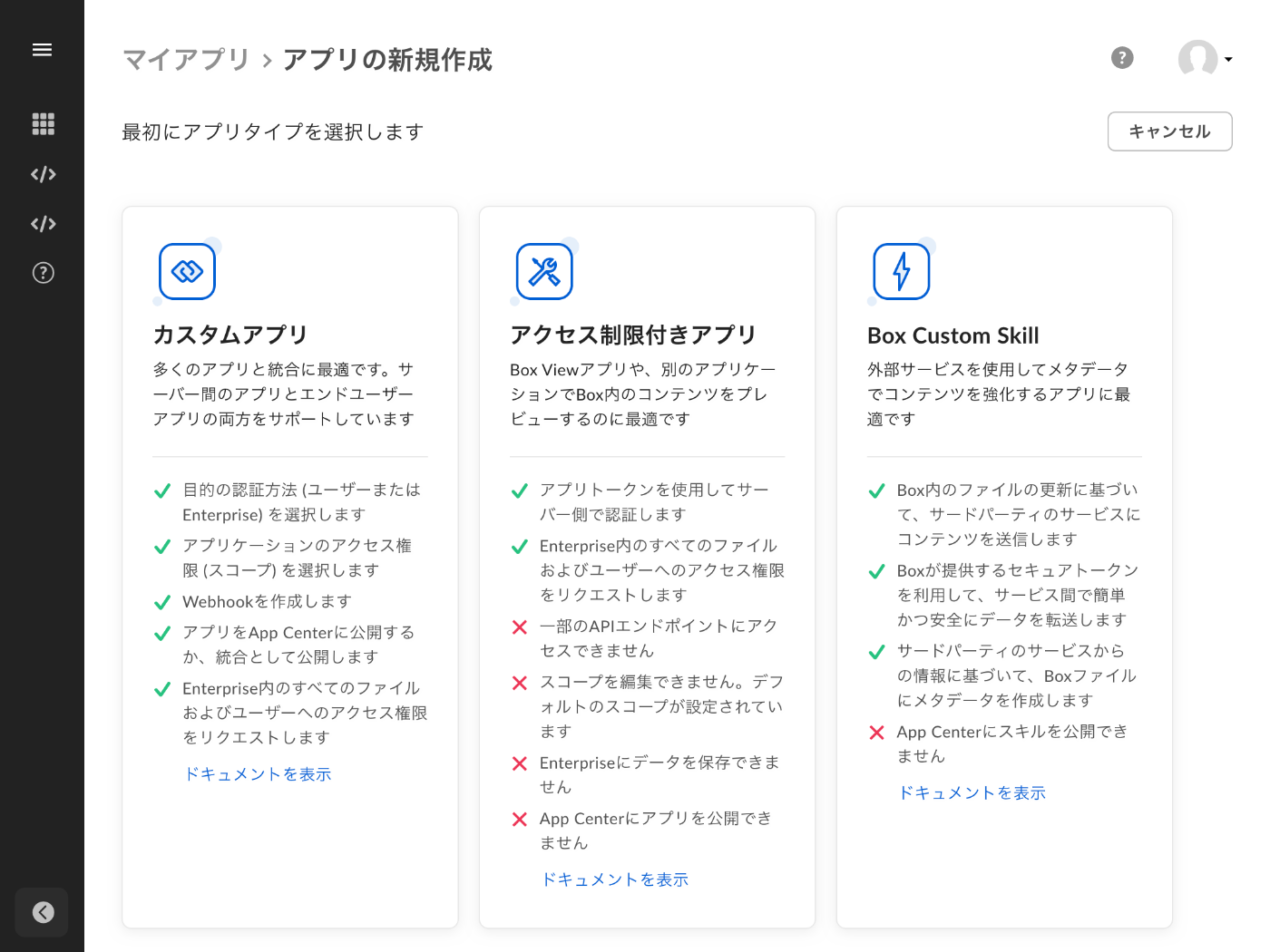Image resolution: width=1270 pixels, height=952 pixels.
Task: Open the hamburger menu in the sidebar
Action: coord(42,50)
